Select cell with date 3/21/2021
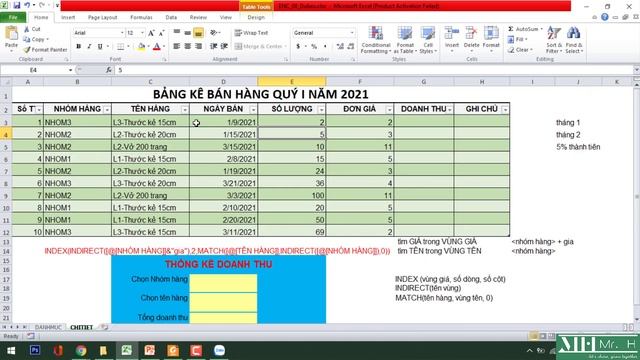The height and width of the screenshot is (360, 640). tap(223, 183)
